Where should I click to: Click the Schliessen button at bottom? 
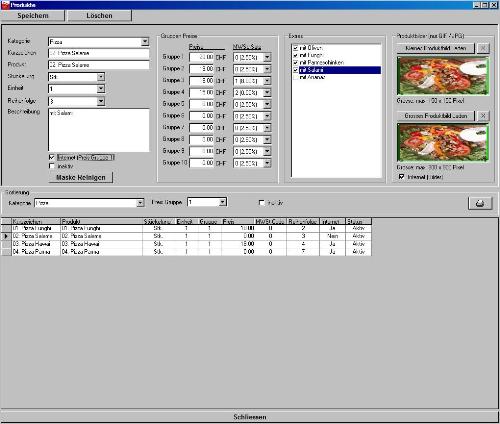click(x=250, y=417)
